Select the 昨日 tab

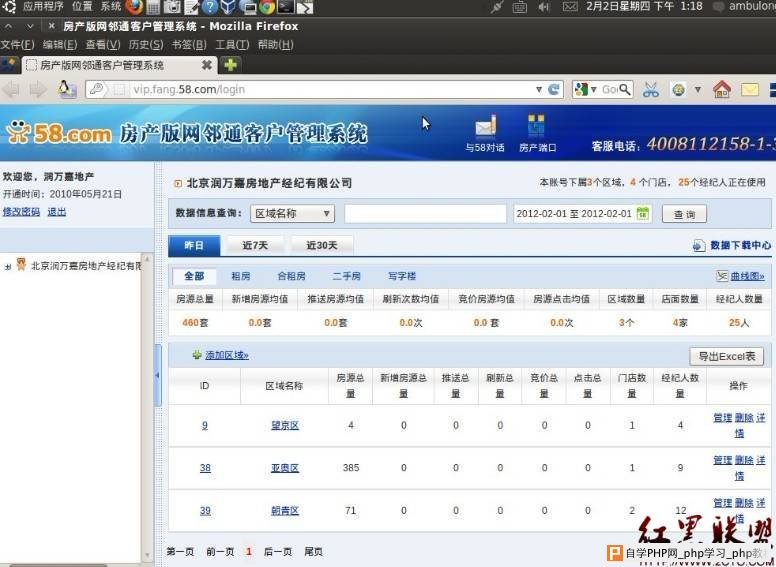click(x=194, y=245)
